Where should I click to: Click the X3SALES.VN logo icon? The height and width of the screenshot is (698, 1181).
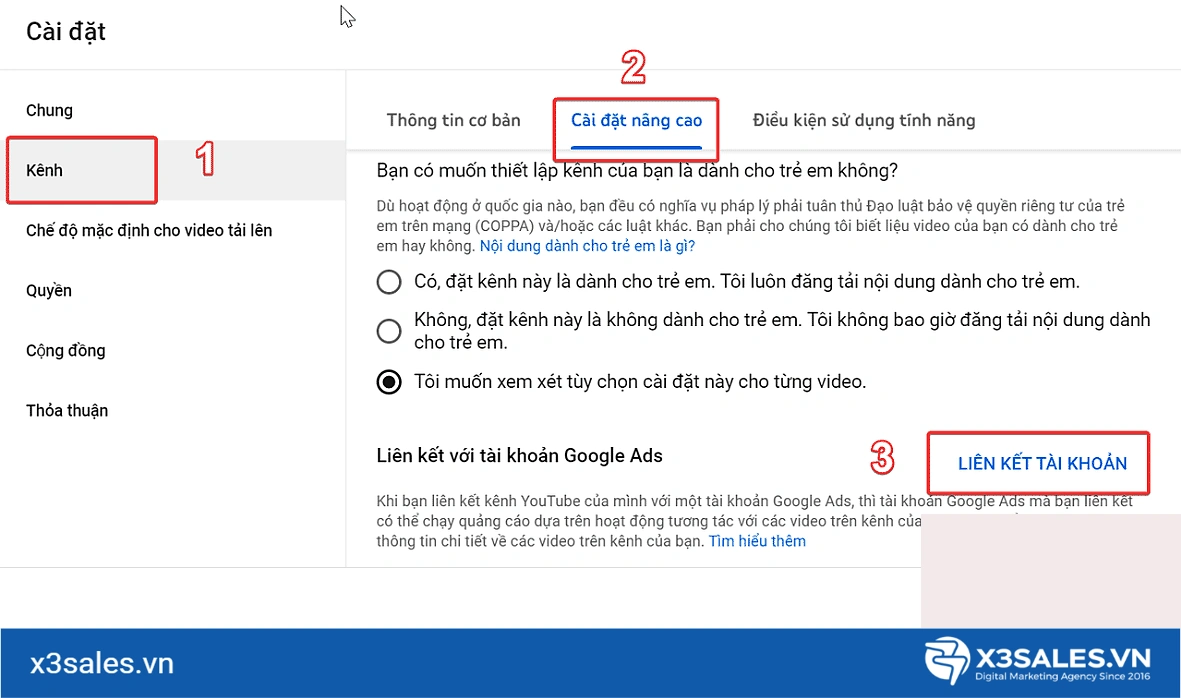pos(947,660)
